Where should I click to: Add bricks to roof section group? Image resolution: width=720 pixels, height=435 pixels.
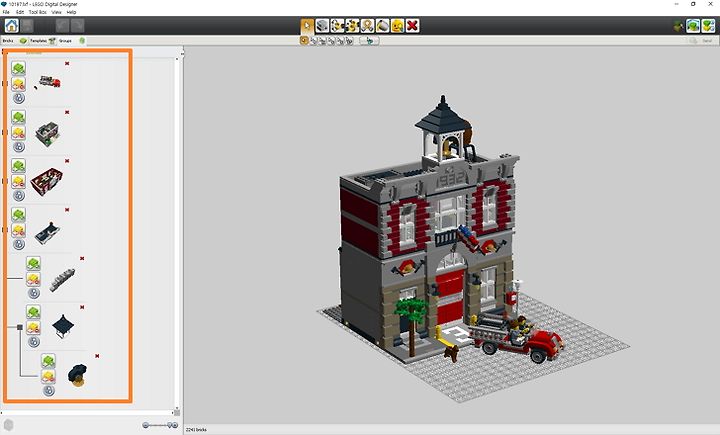[x=18, y=215]
